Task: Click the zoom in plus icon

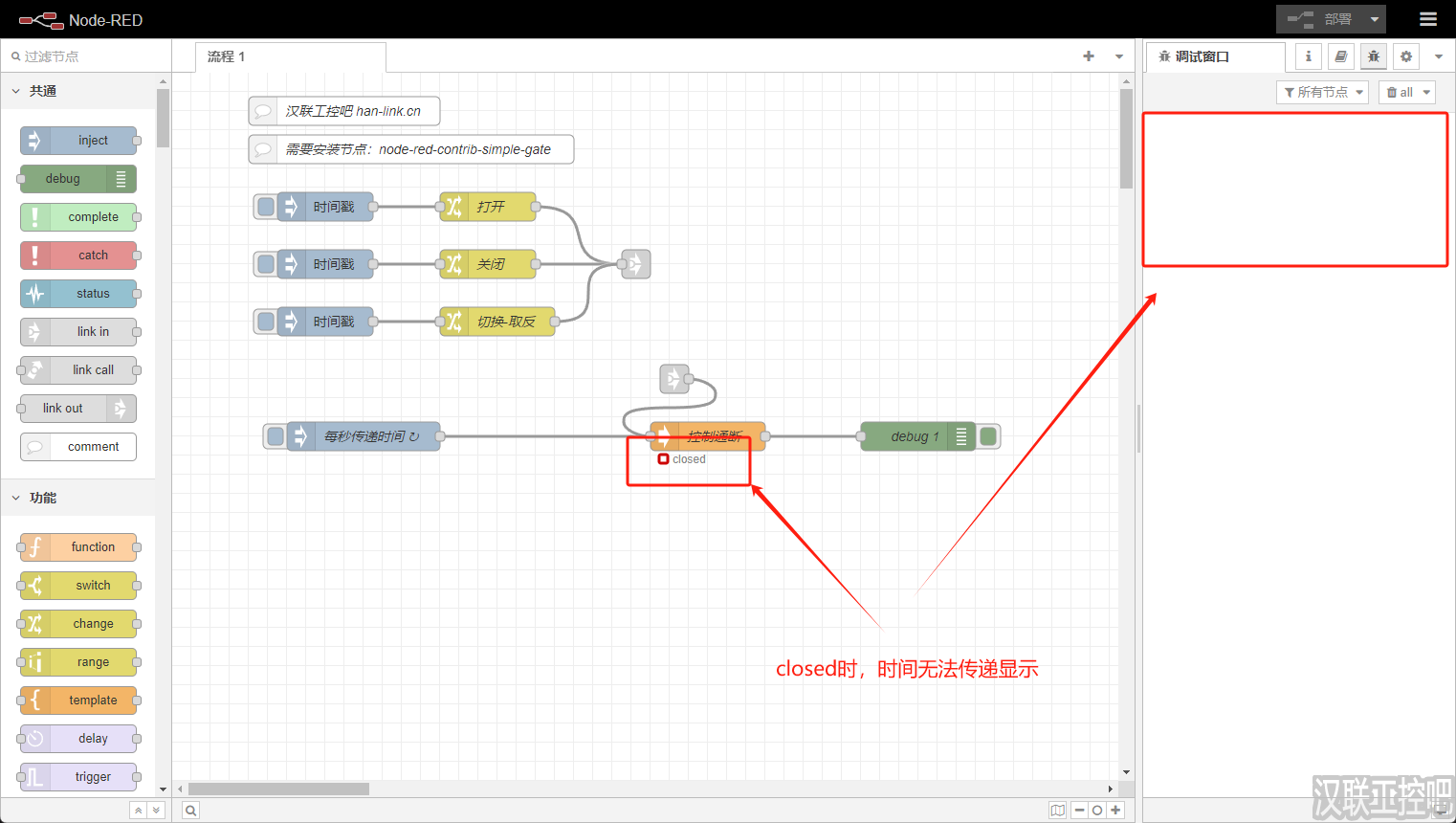Action: click(x=1115, y=811)
